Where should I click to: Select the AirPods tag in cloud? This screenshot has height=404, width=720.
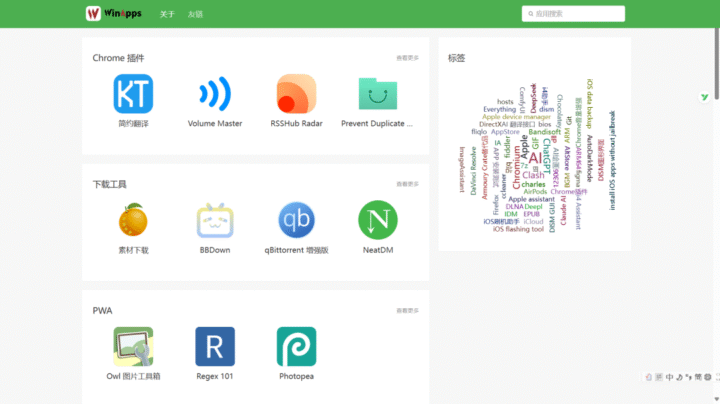(535, 192)
